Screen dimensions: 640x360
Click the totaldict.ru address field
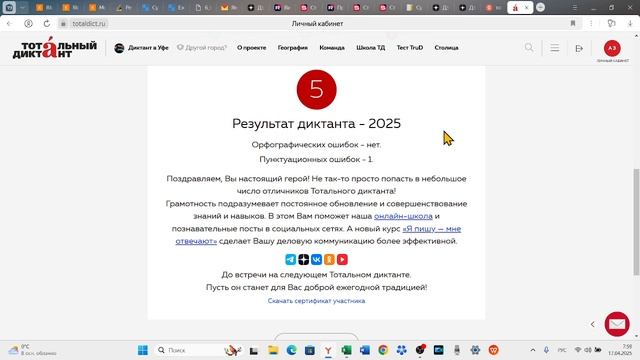[89, 24]
